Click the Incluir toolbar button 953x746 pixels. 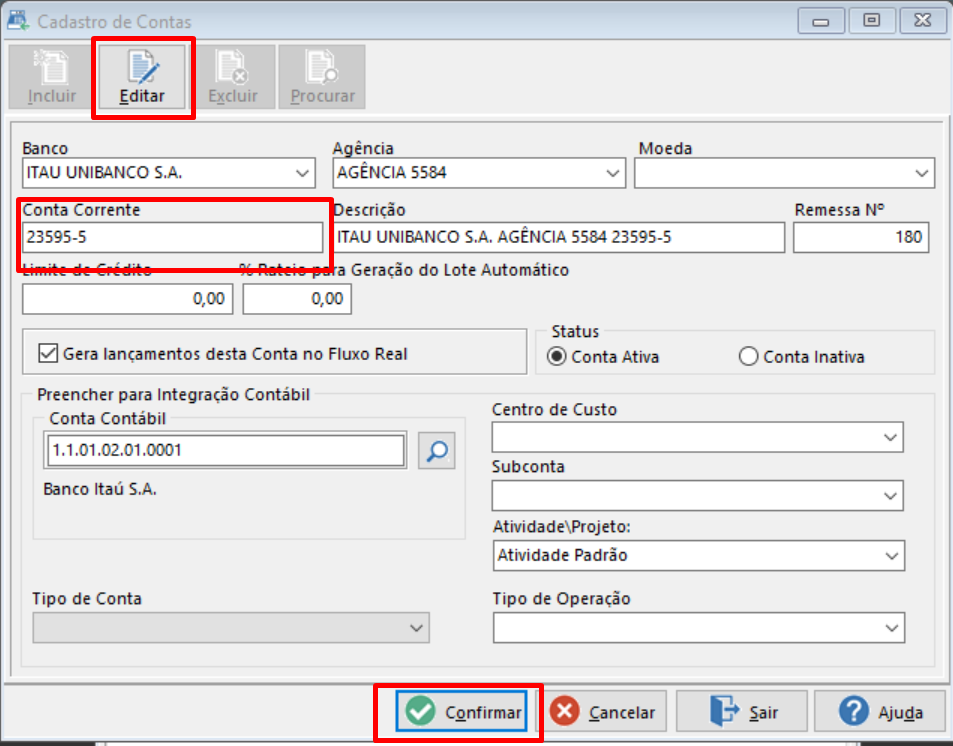52,77
